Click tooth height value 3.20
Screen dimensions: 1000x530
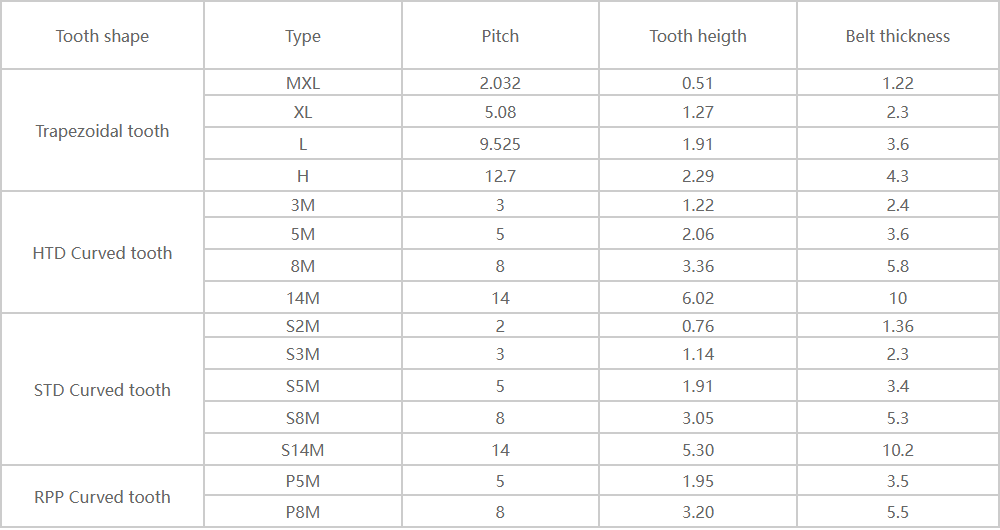pyautogui.click(x=698, y=512)
